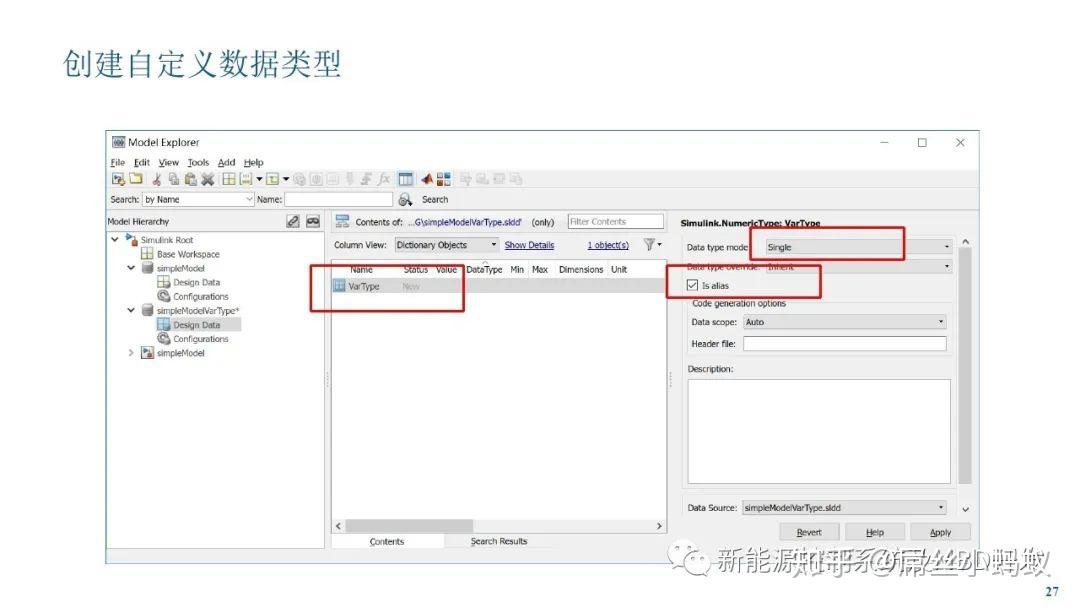Open the filter icon beside 1 object(s)
The width and height of the screenshot is (1080, 608).
[648, 245]
